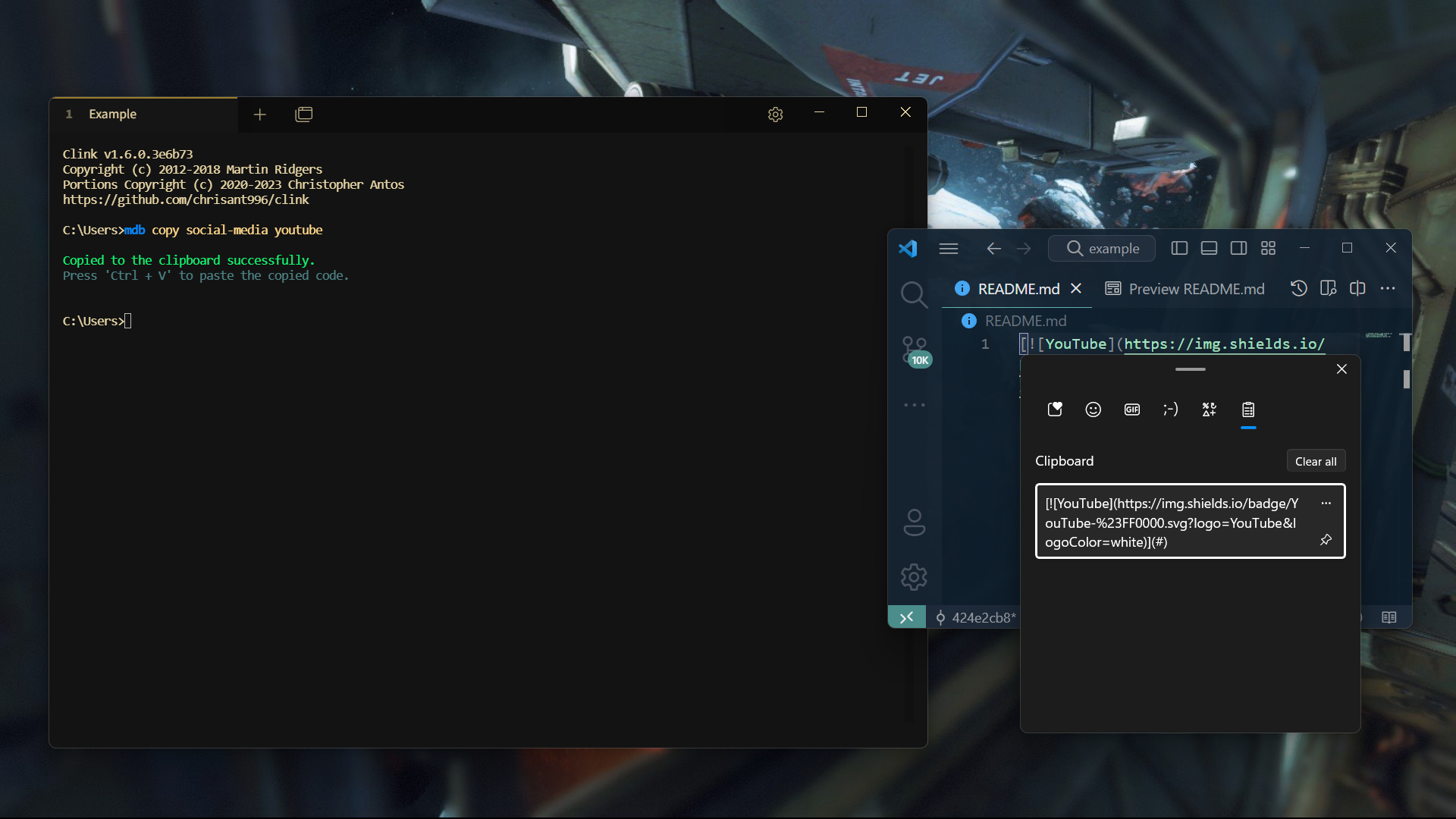1456x819 pixels.
Task: Open the VS Code hamburger menu
Action: (x=949, y=249)
